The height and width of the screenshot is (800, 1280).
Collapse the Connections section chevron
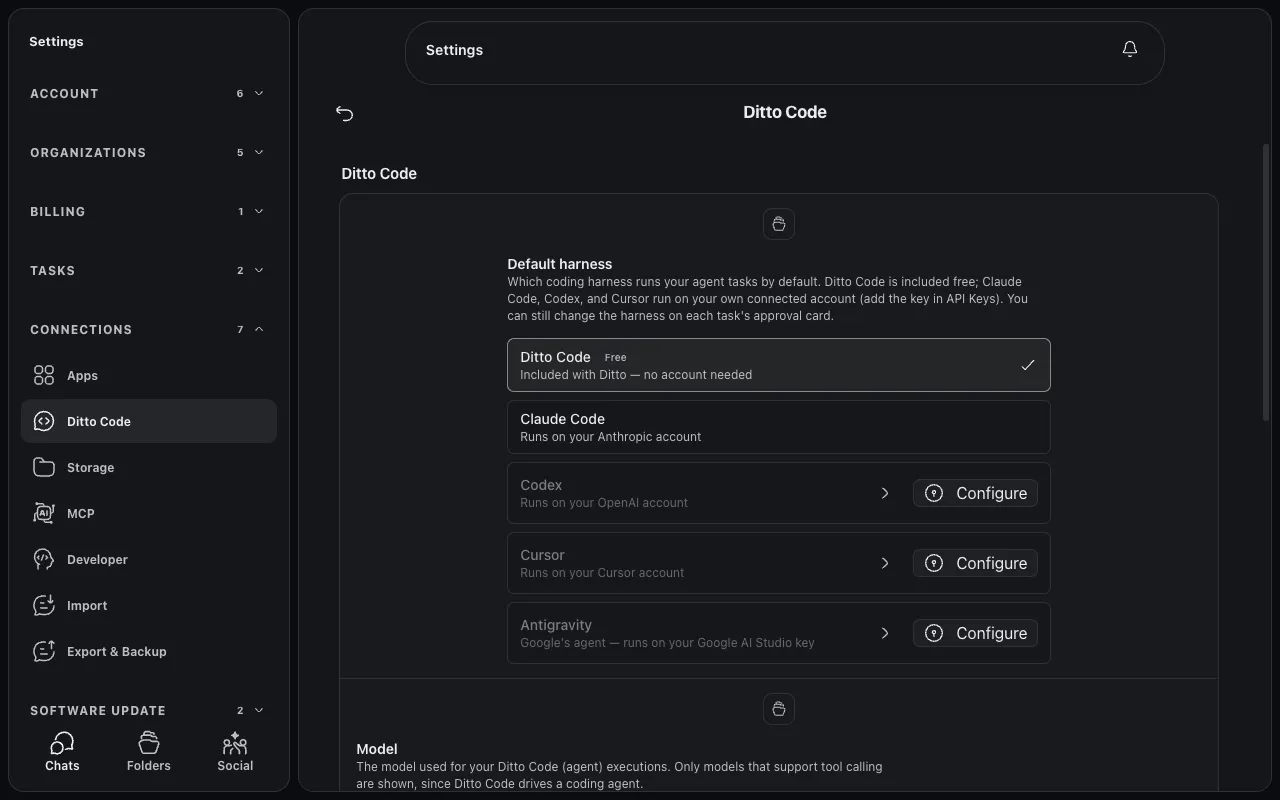(x=259, y=329)
